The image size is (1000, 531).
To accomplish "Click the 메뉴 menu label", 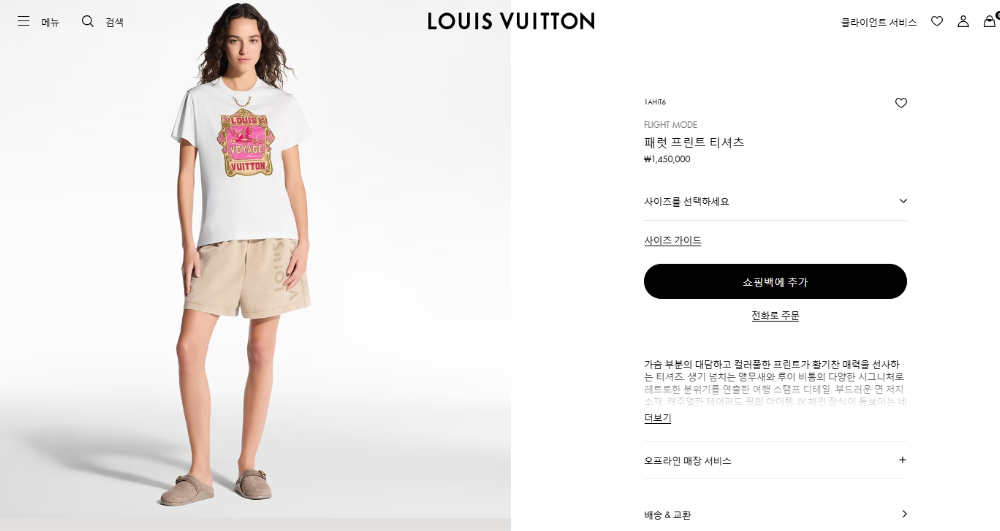I will click(x=50, y=22).
